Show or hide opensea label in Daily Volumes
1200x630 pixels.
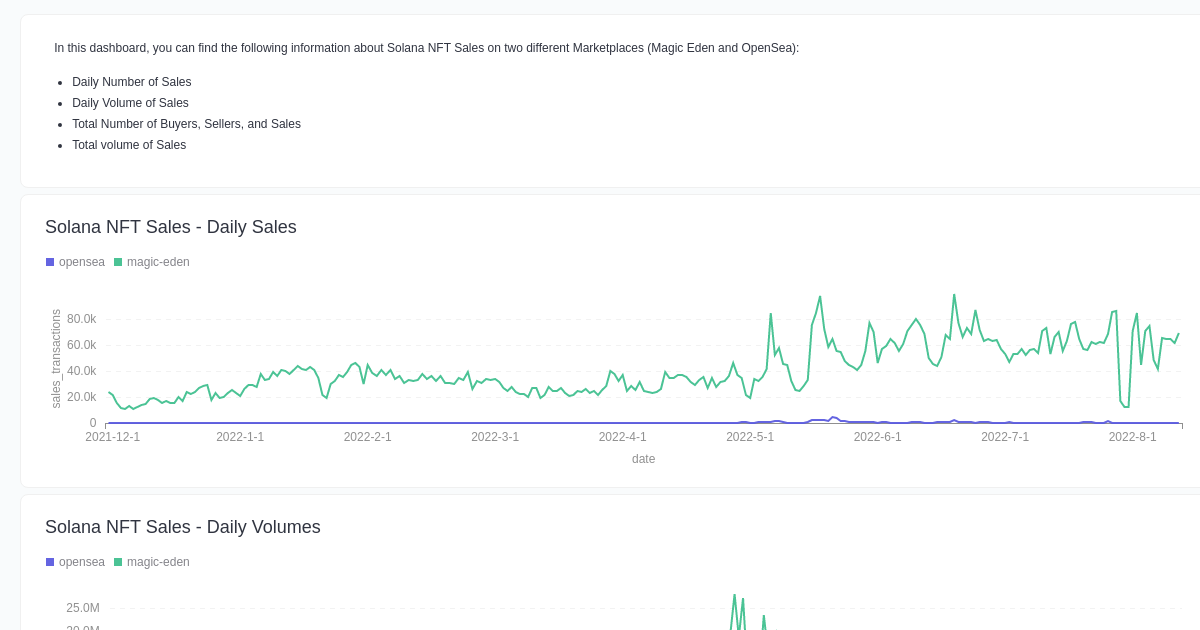[x=81, y=562]
